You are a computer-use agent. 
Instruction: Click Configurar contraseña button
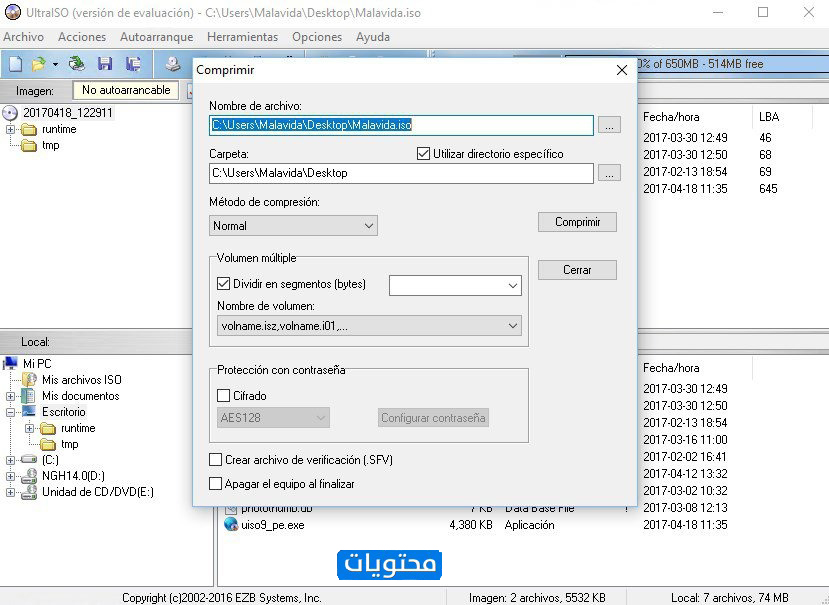[x=433, y=418]
